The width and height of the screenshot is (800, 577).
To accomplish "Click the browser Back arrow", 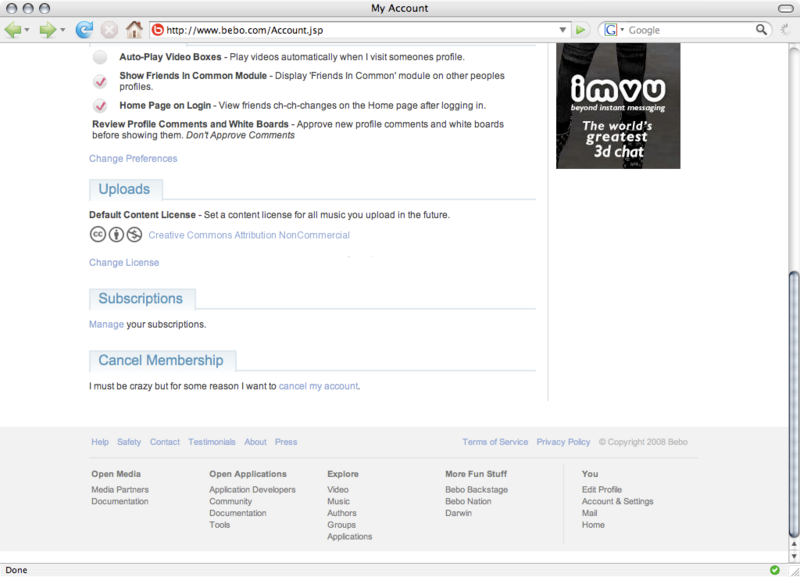I will click(x=13, y=30).
